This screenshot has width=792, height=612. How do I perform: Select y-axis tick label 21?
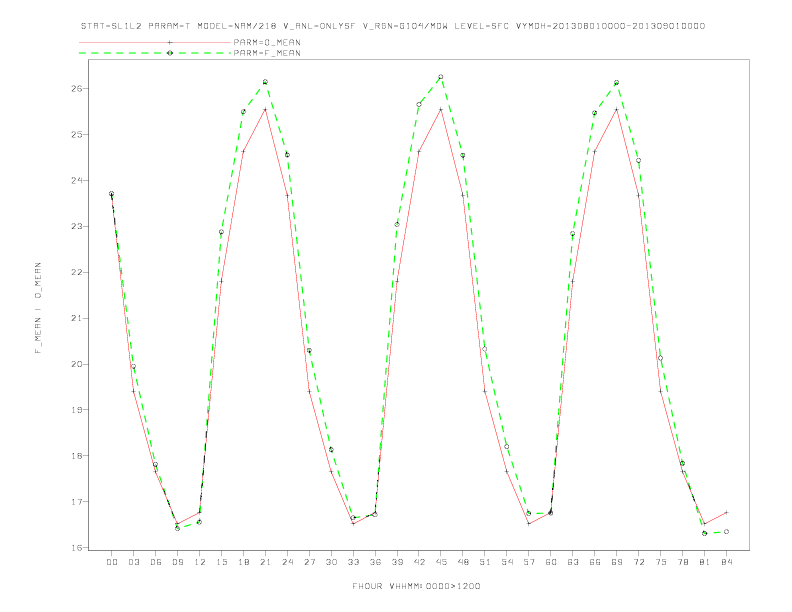[76, 318]
